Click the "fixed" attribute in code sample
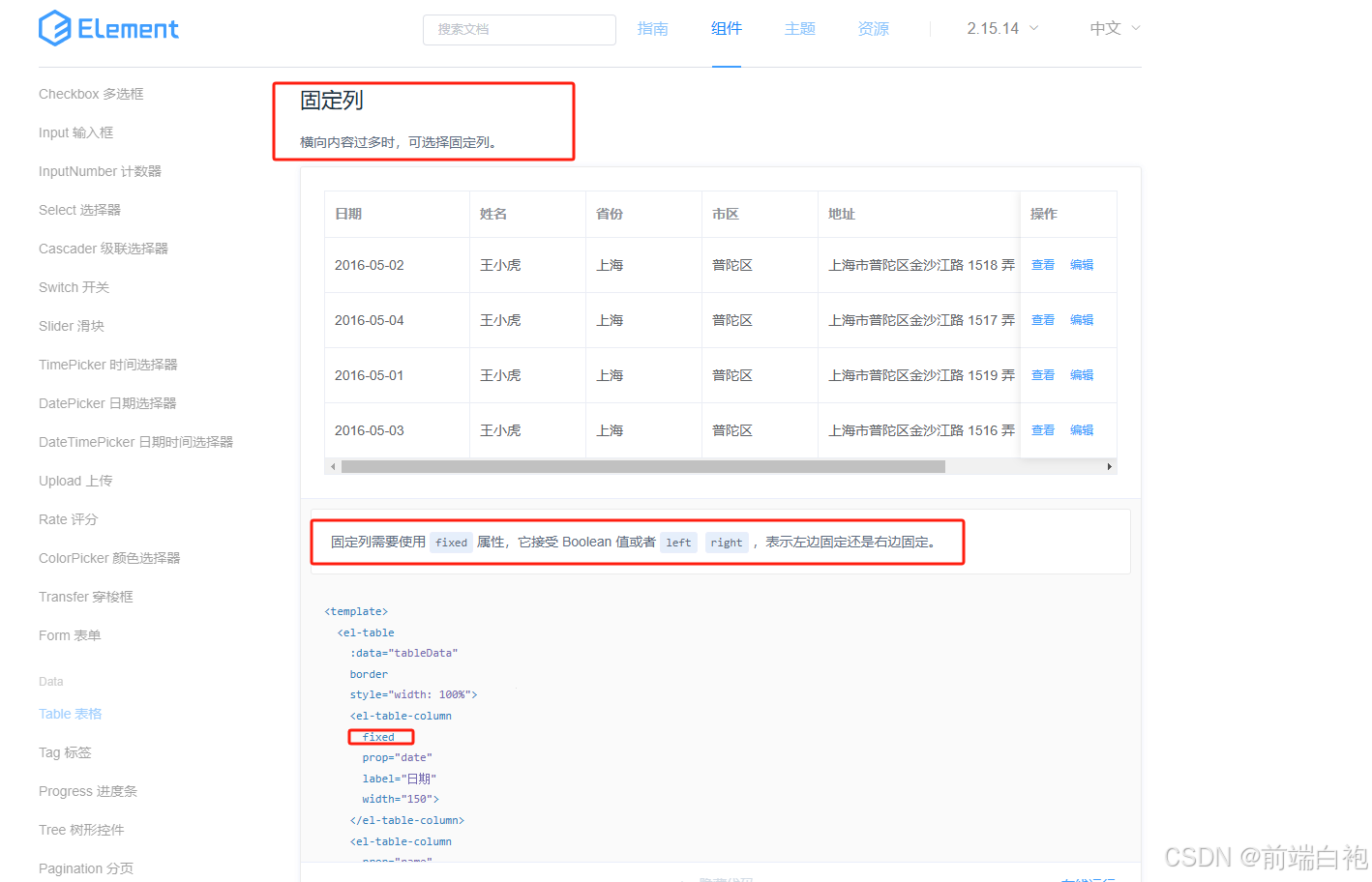 tap(378, 737)
